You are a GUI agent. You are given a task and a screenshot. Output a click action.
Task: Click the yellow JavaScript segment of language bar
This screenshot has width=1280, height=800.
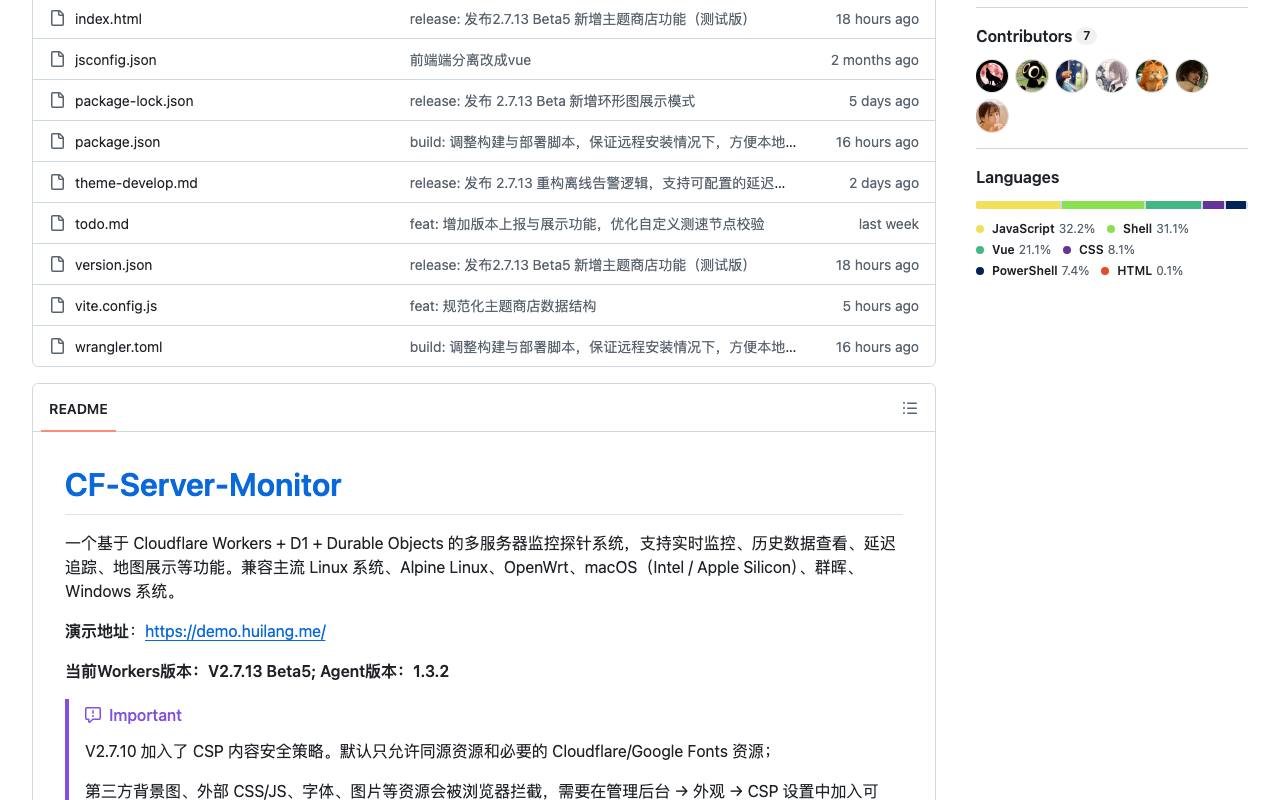(x=1019, y=205)
